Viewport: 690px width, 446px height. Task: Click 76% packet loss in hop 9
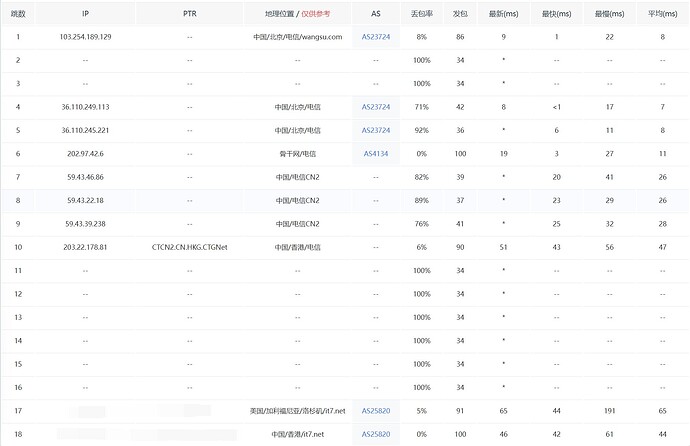click(x=422, y=223)
